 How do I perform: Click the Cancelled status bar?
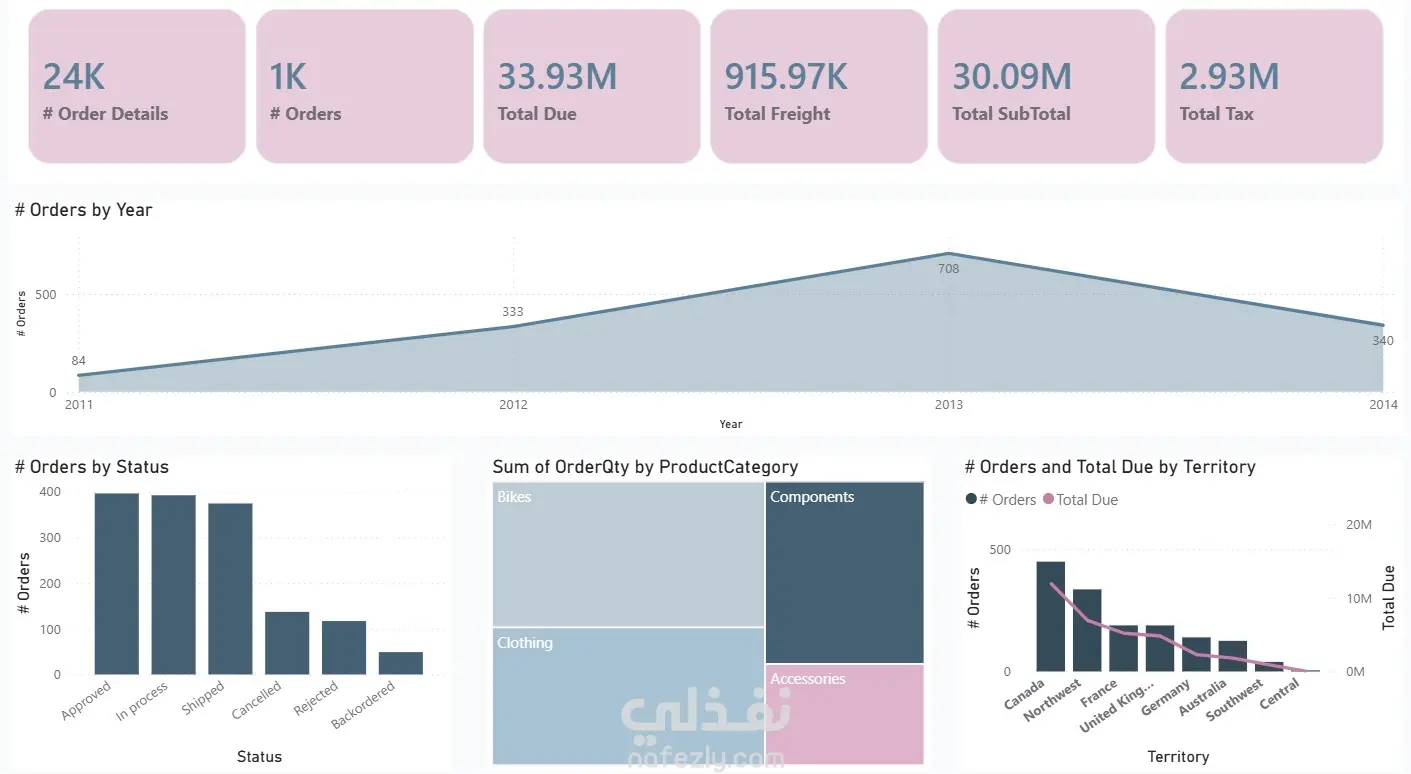click(287, 642)
